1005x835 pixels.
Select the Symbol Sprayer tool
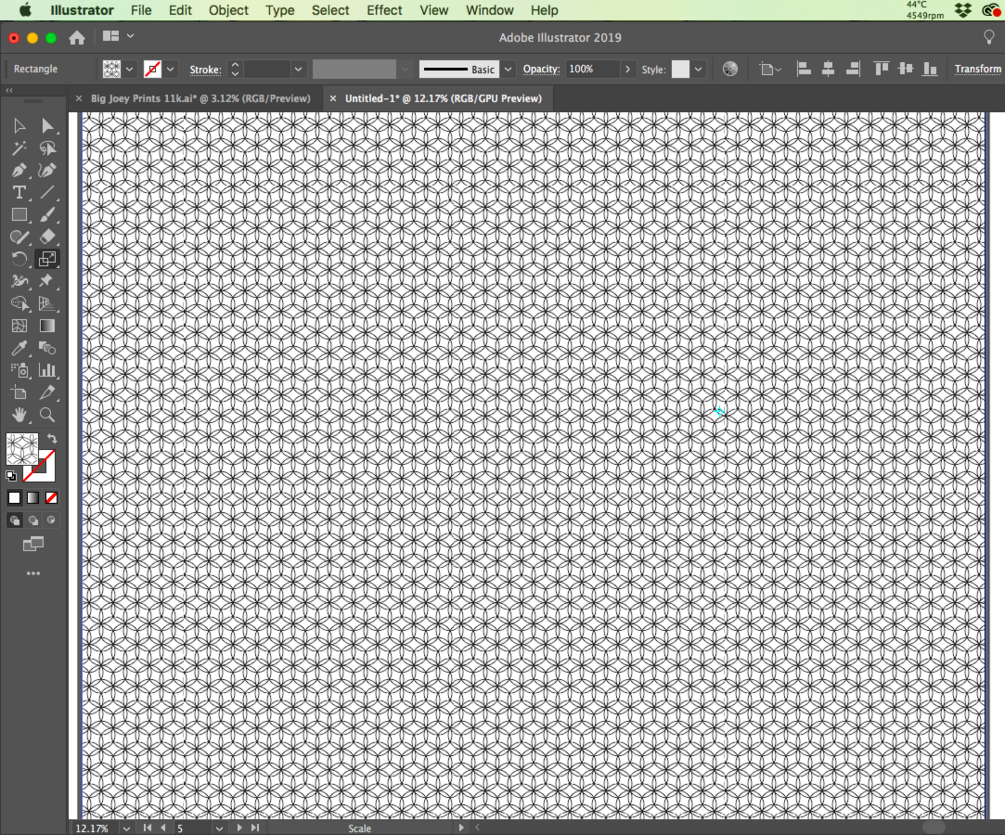point(19,370)
